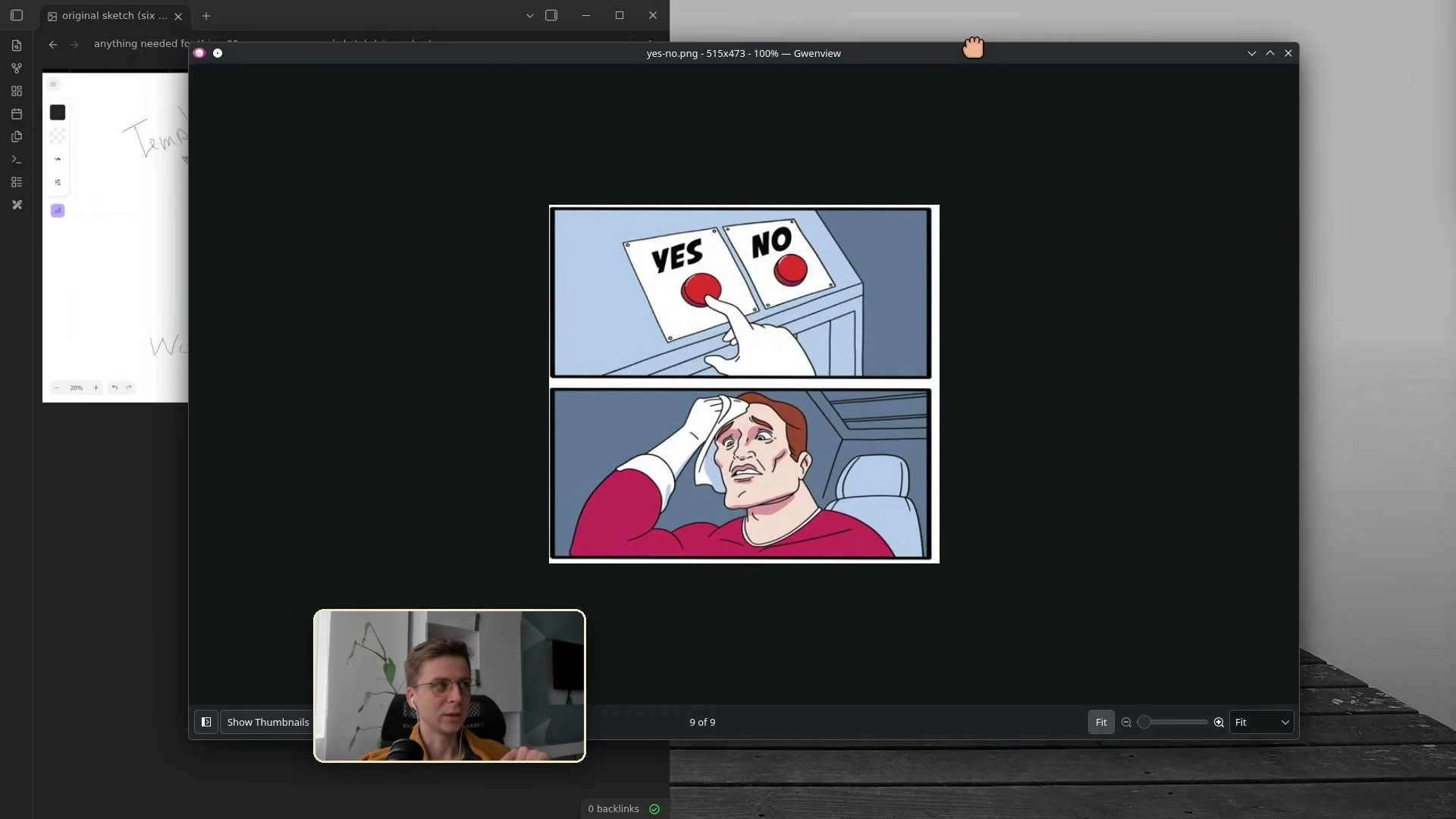Open the stroke style squiggle option
1456x819 pixels.
[x=58, y=159]
